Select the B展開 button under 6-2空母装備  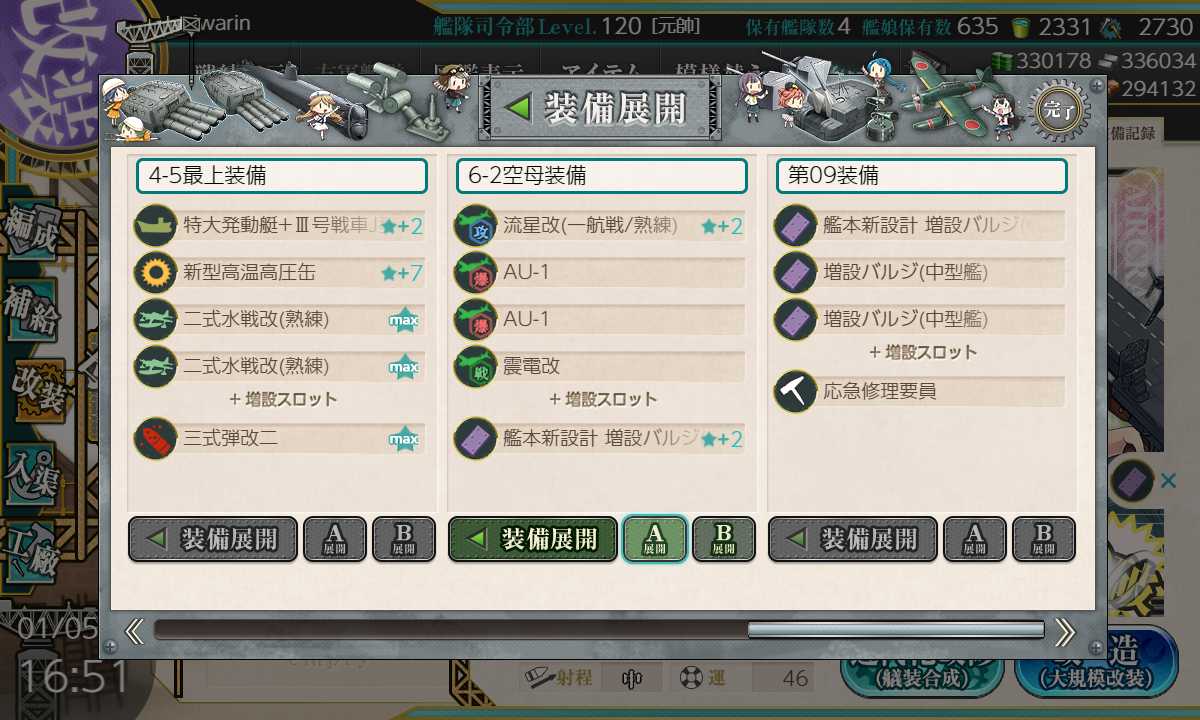click(724, 539)
